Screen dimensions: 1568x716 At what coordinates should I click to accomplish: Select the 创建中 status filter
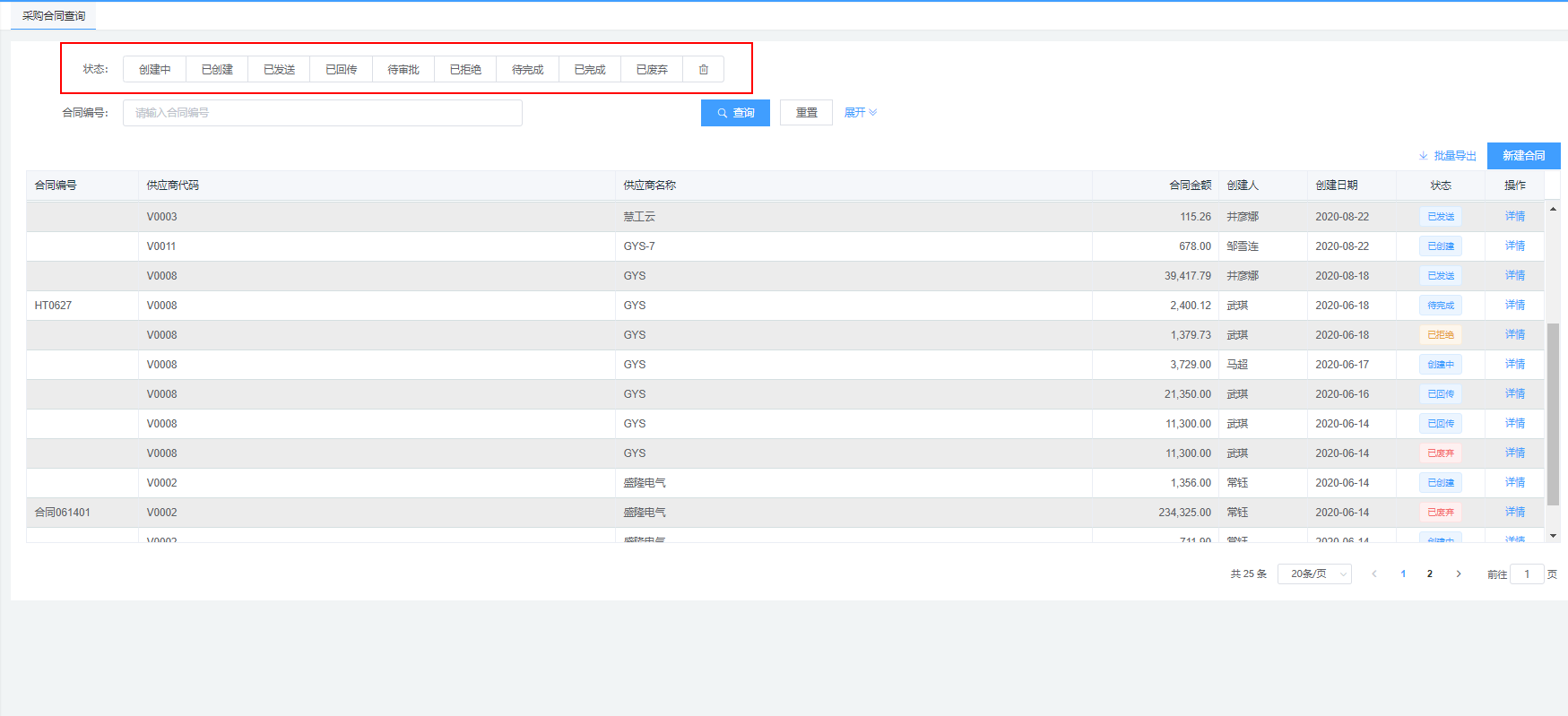pyautogui.click(x=154, y=70)
